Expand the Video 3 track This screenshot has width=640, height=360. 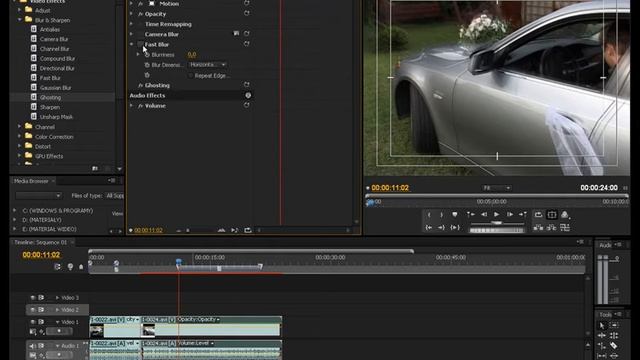[57, 298]
